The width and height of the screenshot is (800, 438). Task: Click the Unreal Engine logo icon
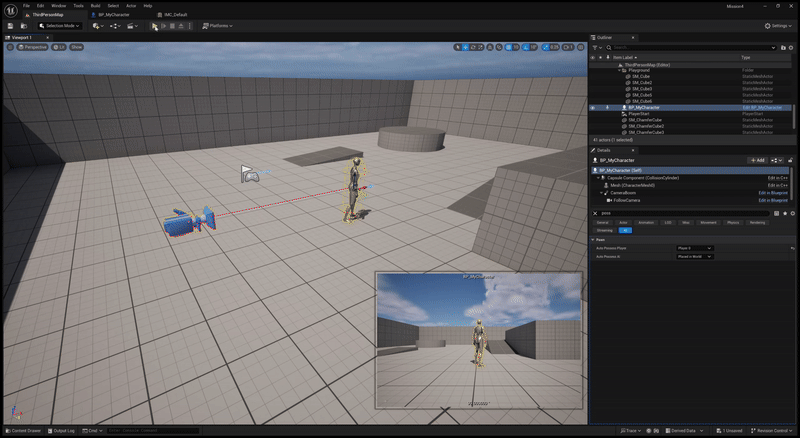pos(10,10)
